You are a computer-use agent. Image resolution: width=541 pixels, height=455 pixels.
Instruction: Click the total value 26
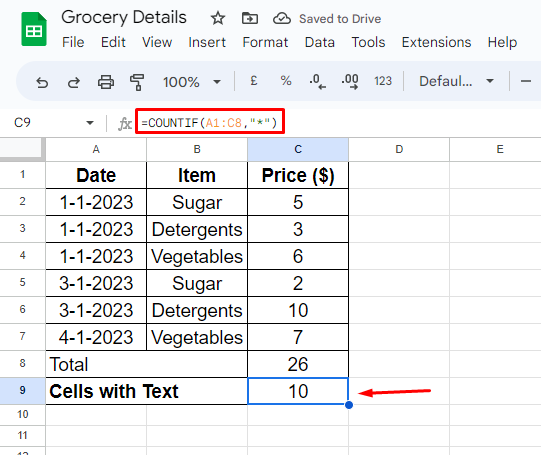[298, 364]
